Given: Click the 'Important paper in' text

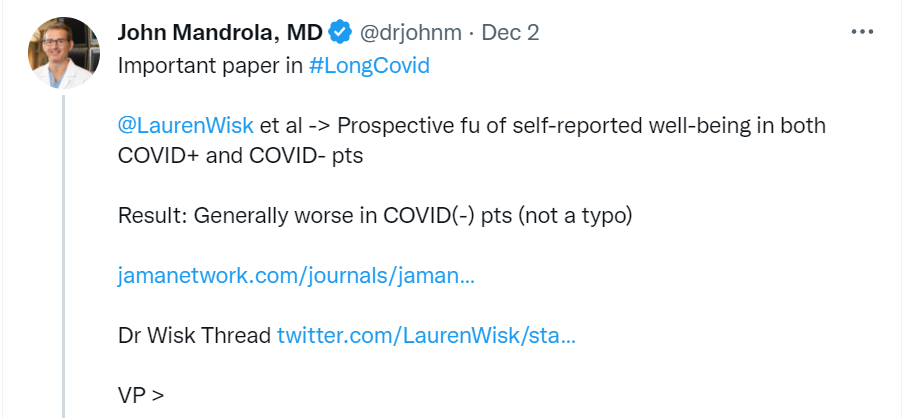Looking at the screenshot, I should pyautogui.click(x=211, y=66).
